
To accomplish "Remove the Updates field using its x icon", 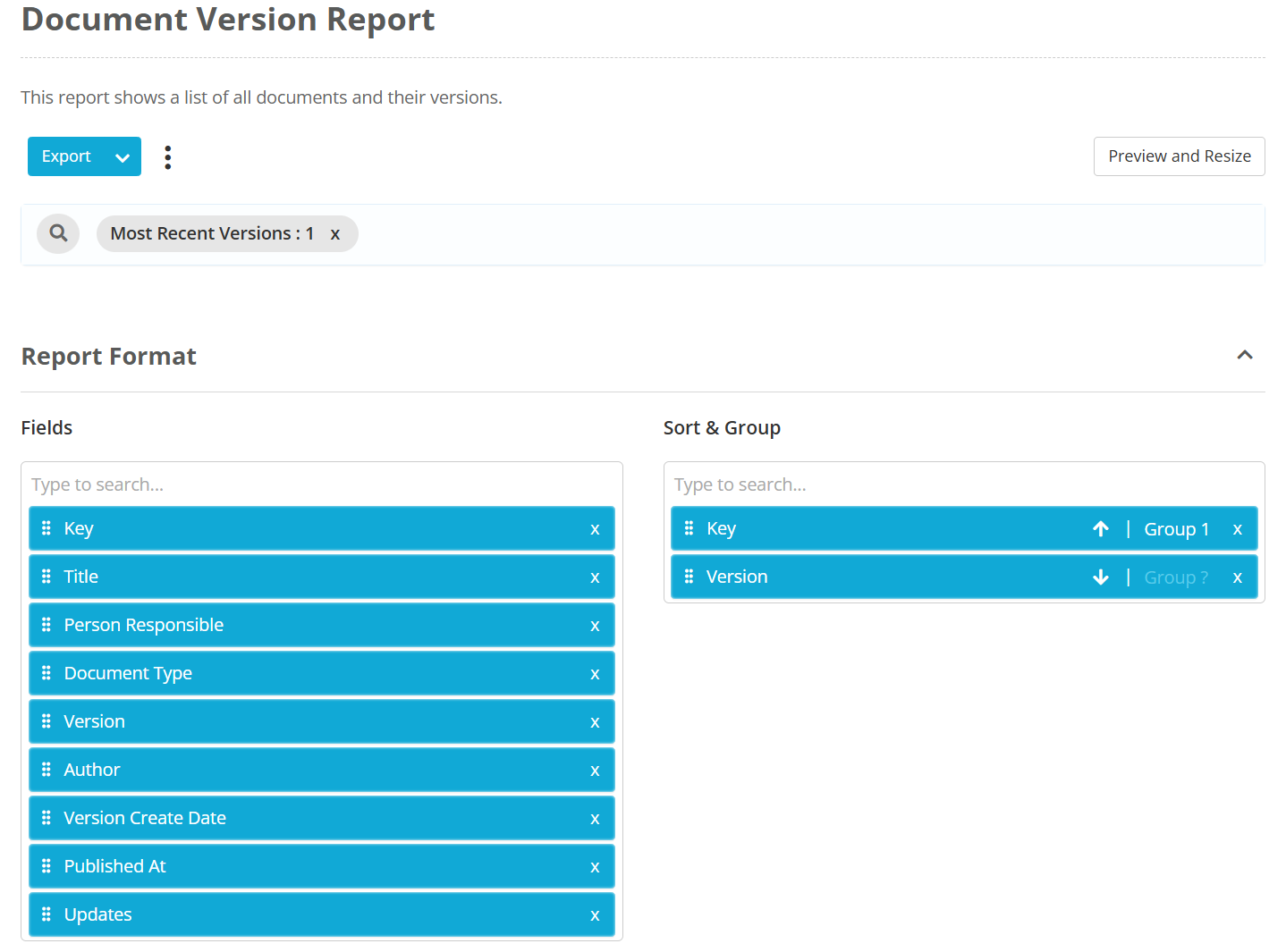I will [595, 914].
